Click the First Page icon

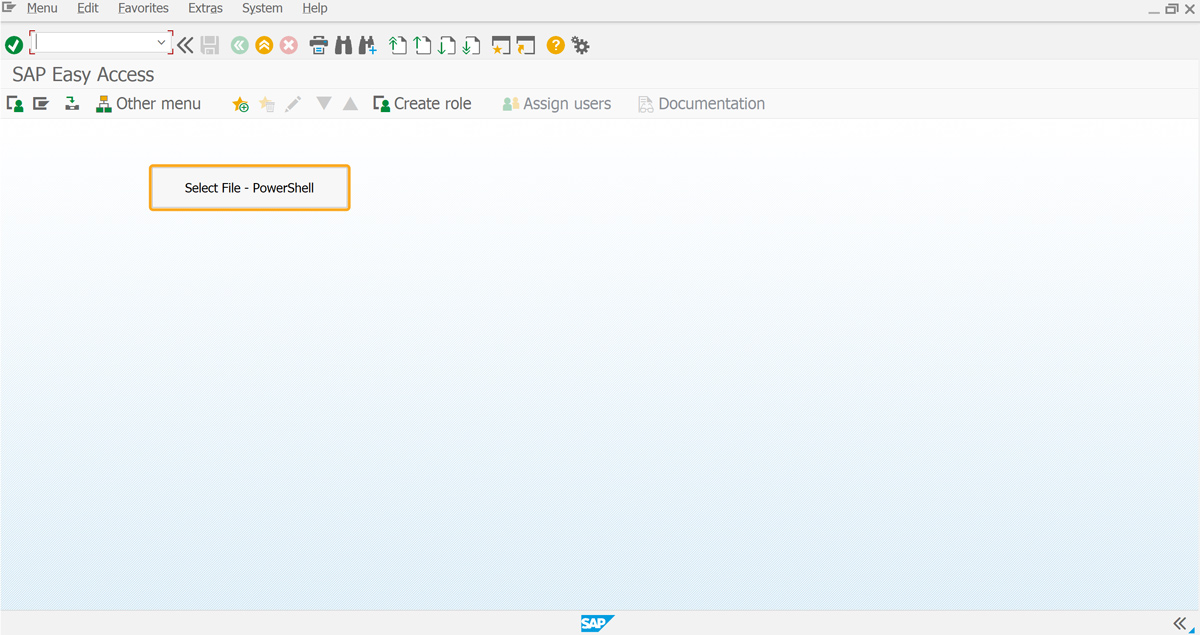point(398,45)
